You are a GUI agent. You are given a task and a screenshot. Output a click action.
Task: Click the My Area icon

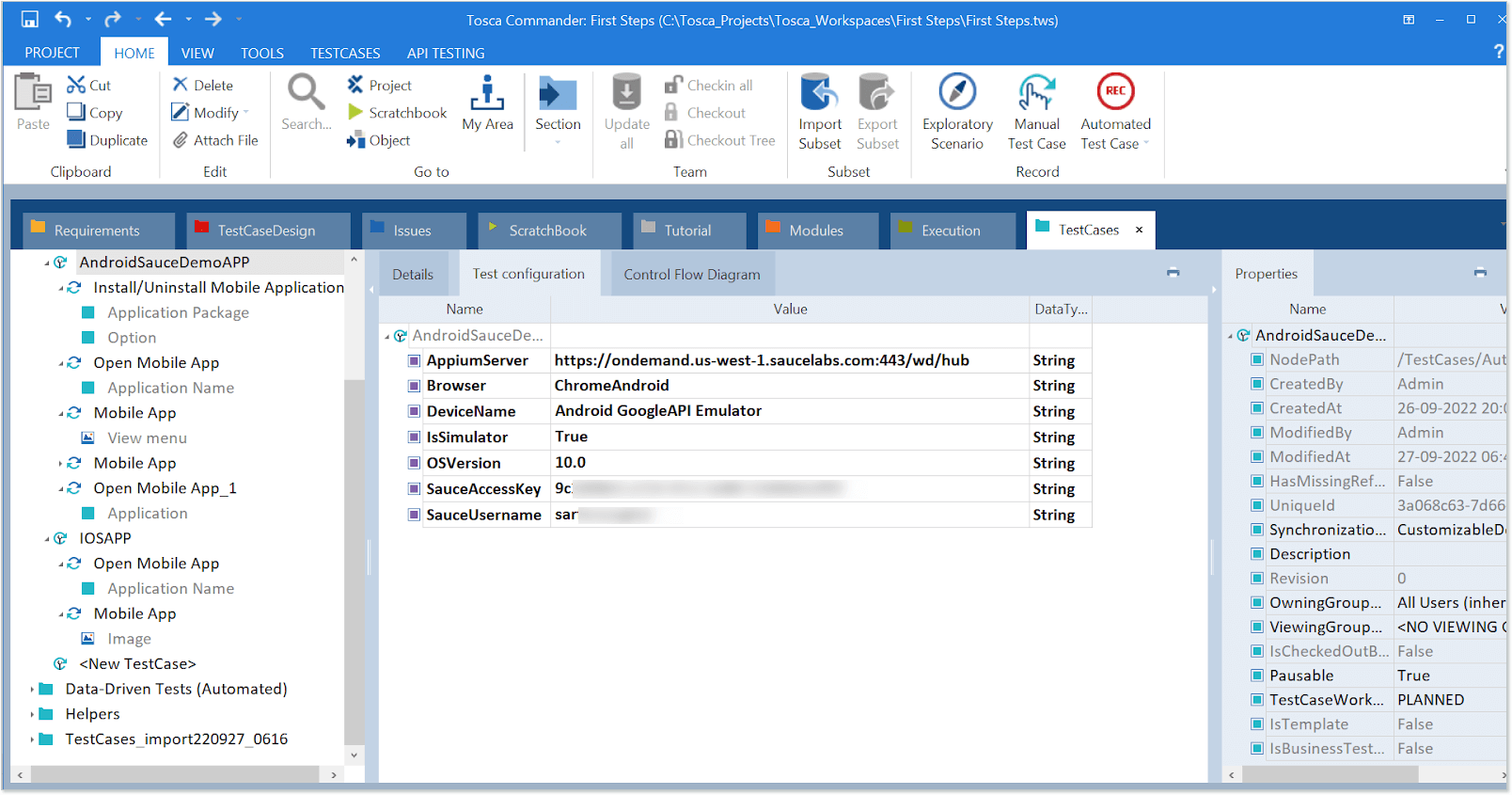pyautogui.click(x=487, y=93)
